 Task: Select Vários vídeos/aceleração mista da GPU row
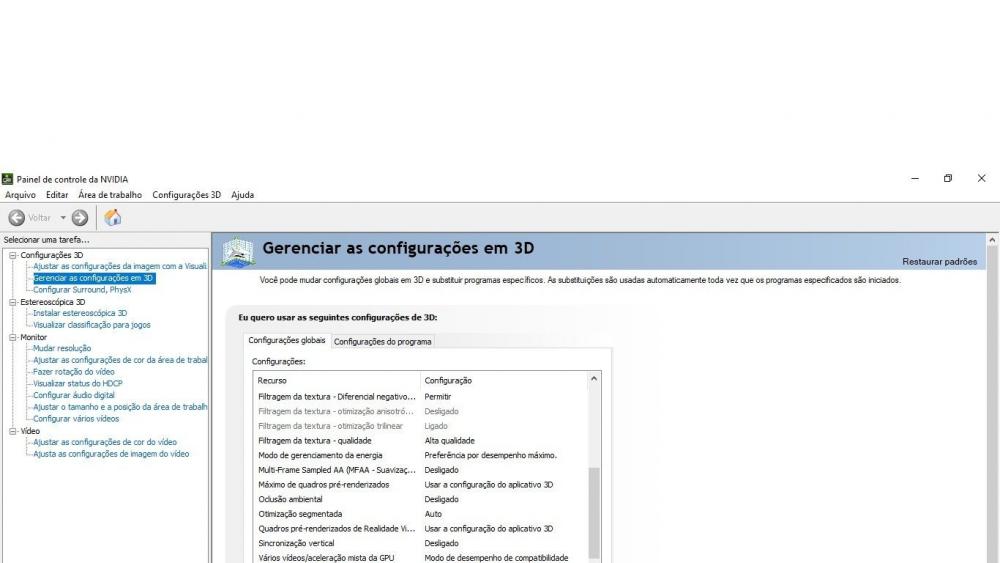[420, 558]
